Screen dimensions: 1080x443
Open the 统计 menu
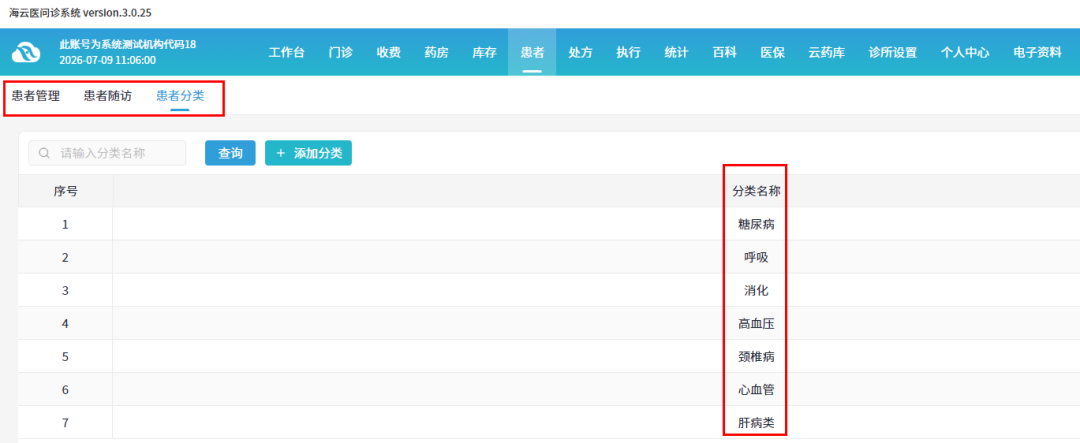676,52
